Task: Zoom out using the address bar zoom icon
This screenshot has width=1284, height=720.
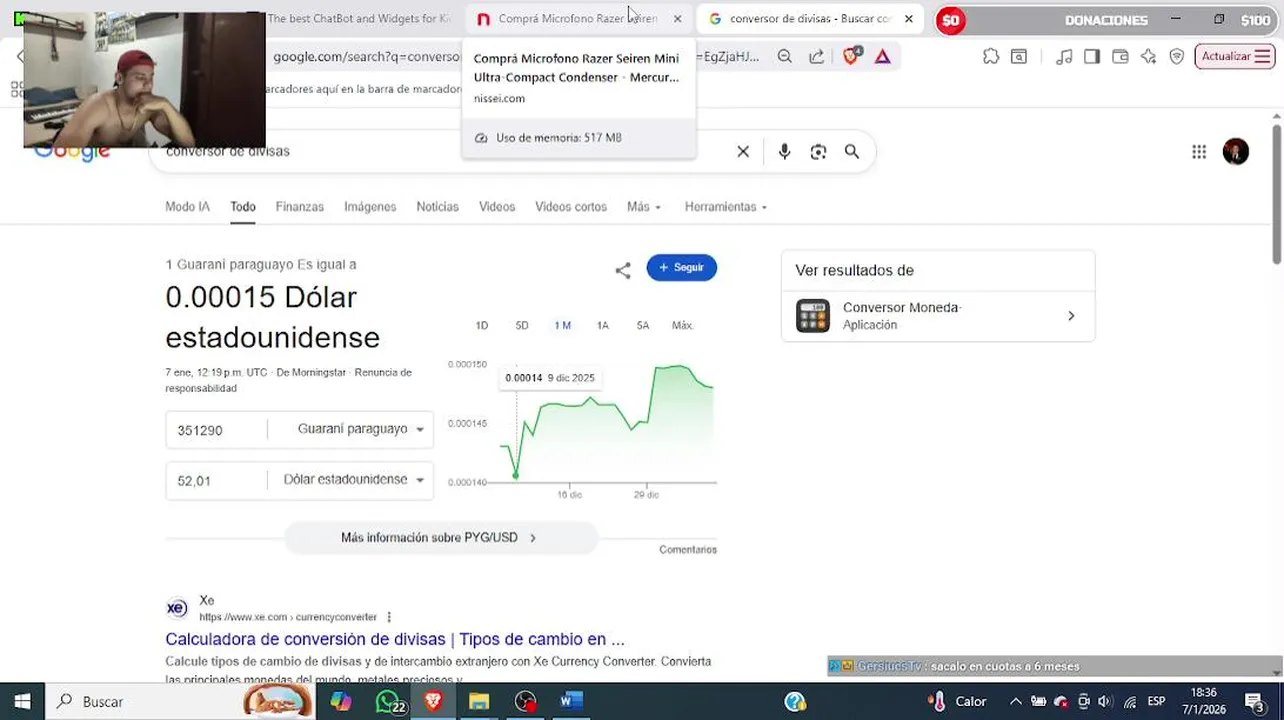Action: (x=785, y=57)
